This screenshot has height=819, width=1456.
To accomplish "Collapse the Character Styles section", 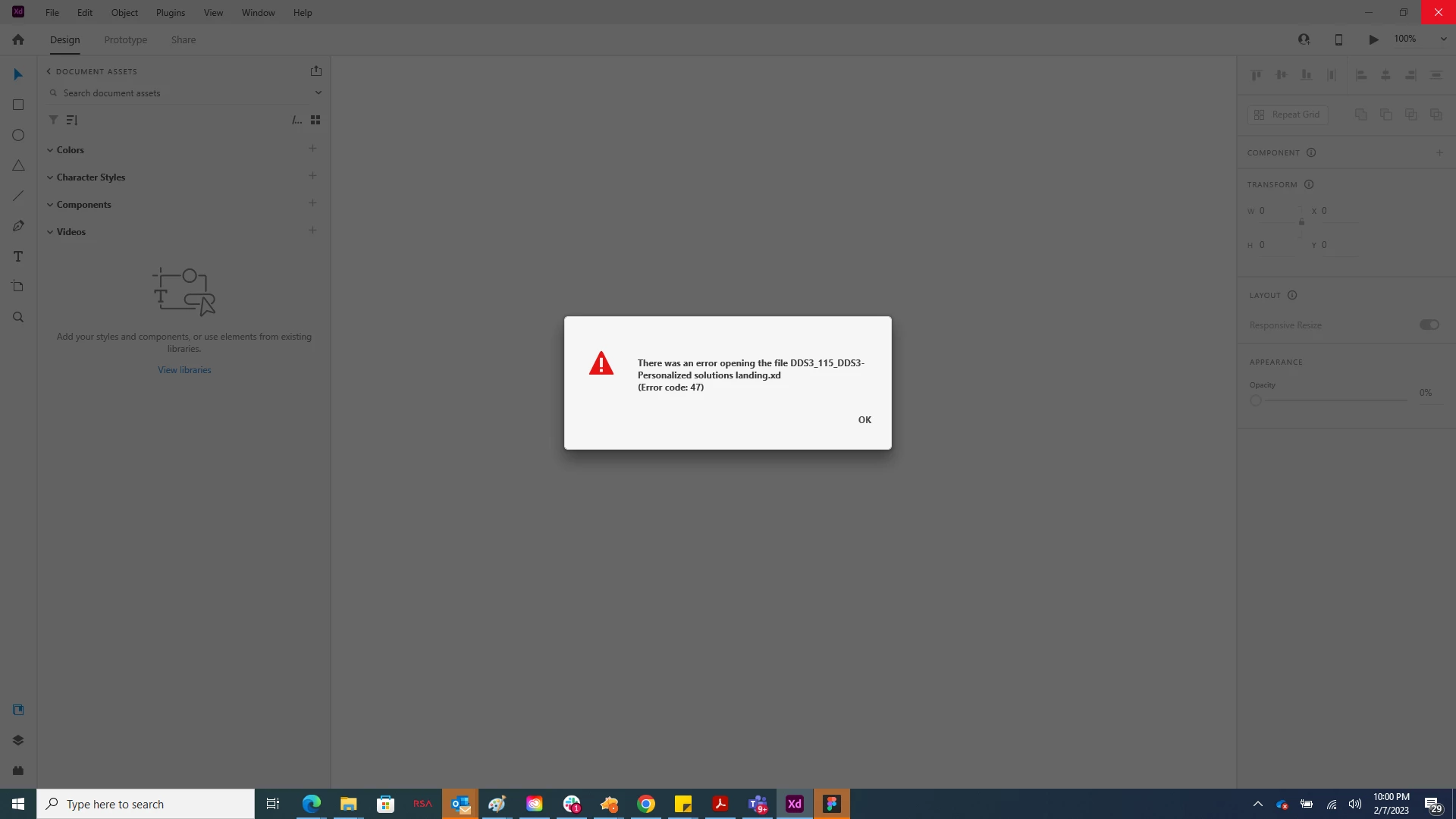I will click(x=50, y=177).
